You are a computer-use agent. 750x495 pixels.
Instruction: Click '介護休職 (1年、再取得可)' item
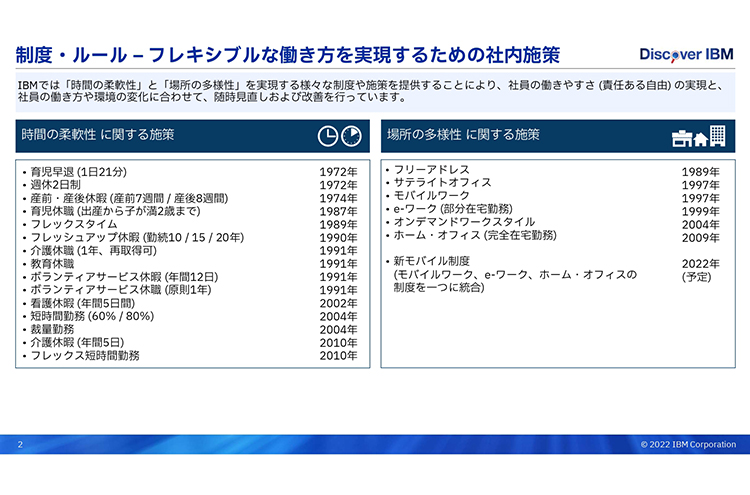[x=93, y=251]
